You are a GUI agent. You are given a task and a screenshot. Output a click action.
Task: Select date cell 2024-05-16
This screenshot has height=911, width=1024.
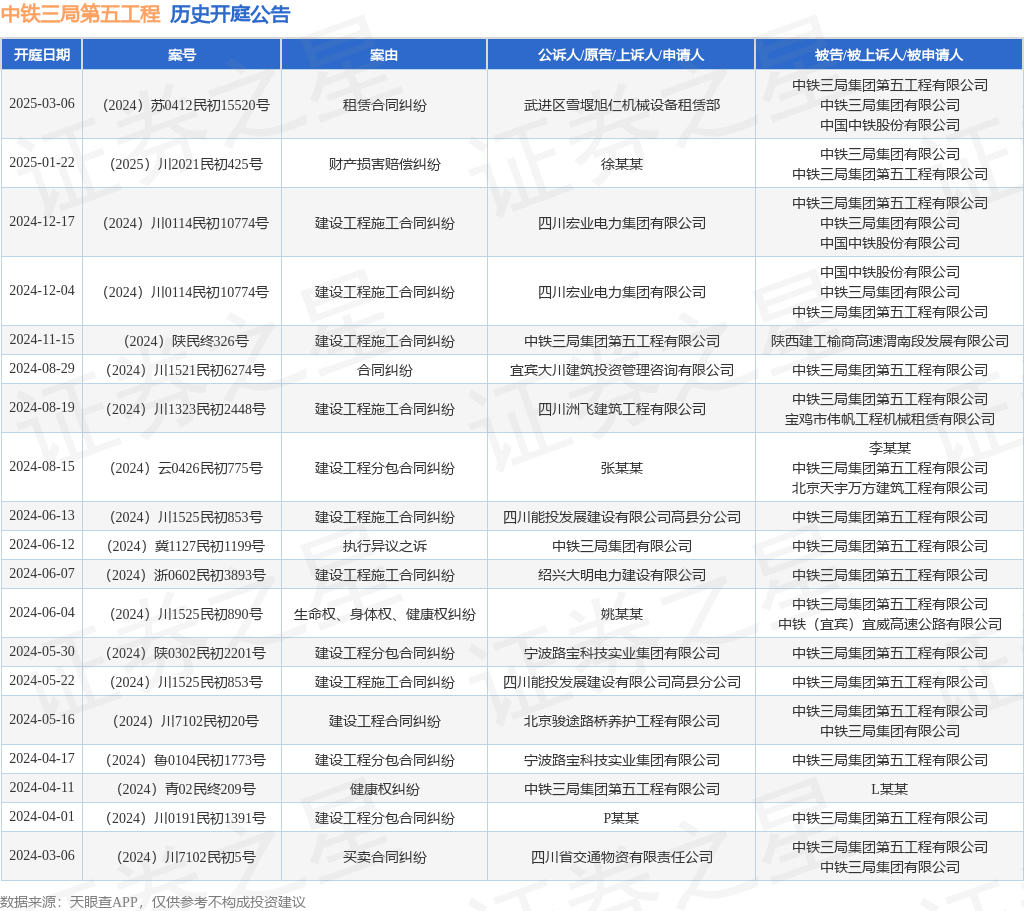[x=42, y=720]
